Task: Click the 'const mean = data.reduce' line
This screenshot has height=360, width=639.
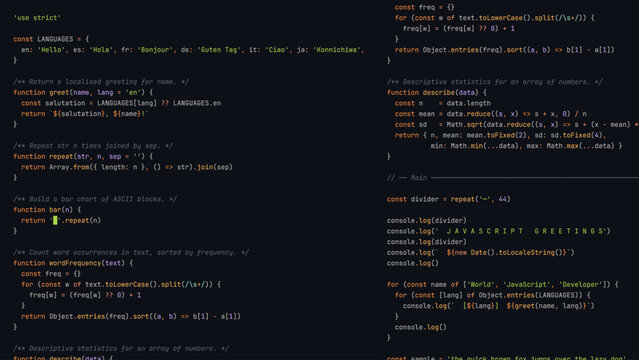Action: pyautogui.click(x=491, y=114)
